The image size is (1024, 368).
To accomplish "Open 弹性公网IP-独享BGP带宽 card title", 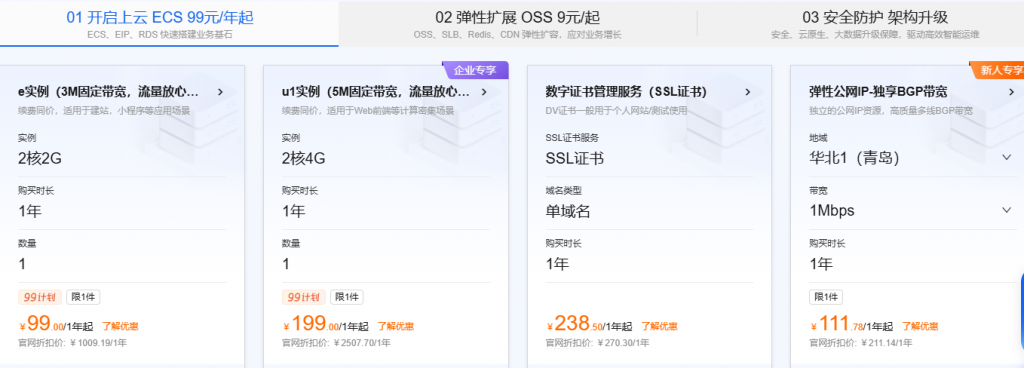I will click(878, 92).
